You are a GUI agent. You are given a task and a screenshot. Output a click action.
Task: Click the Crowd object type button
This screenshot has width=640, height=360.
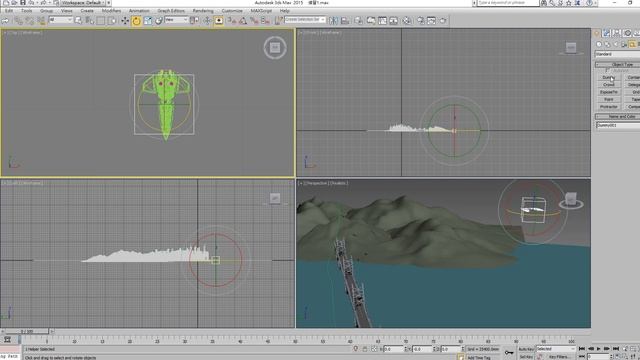[609, 84]
